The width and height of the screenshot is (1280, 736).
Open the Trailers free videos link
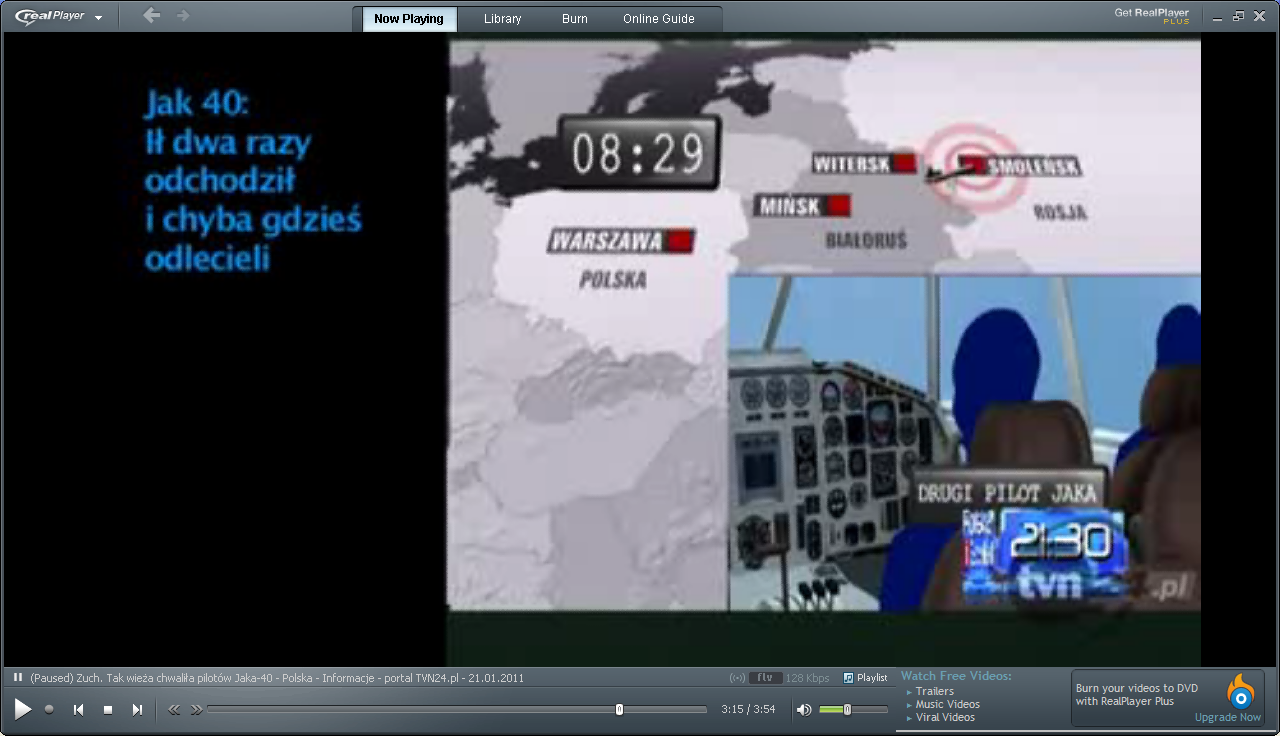934,691
